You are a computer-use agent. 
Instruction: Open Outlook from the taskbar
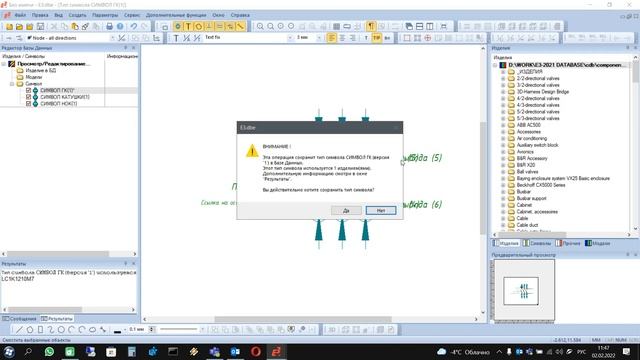[235, 351]
